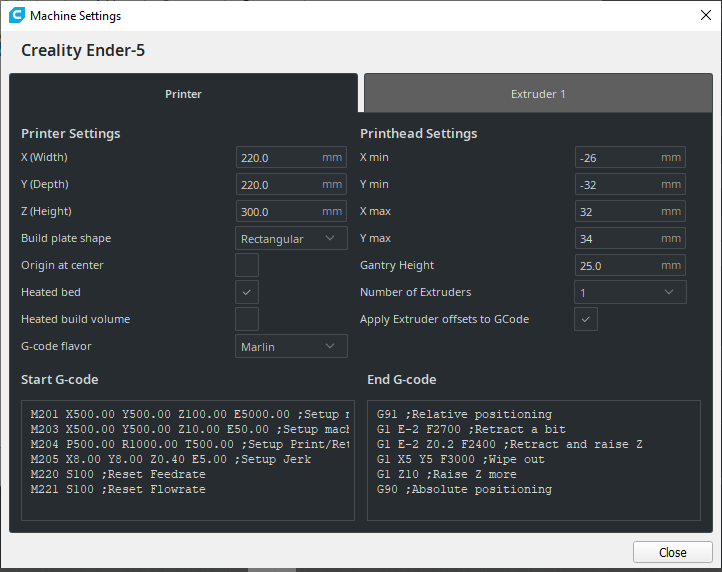Image resolution: width=722 pixels, height=572 pixels.
Task: Click inside the End G-code text area
Action: pyautogui.click(x=534, y=461)
